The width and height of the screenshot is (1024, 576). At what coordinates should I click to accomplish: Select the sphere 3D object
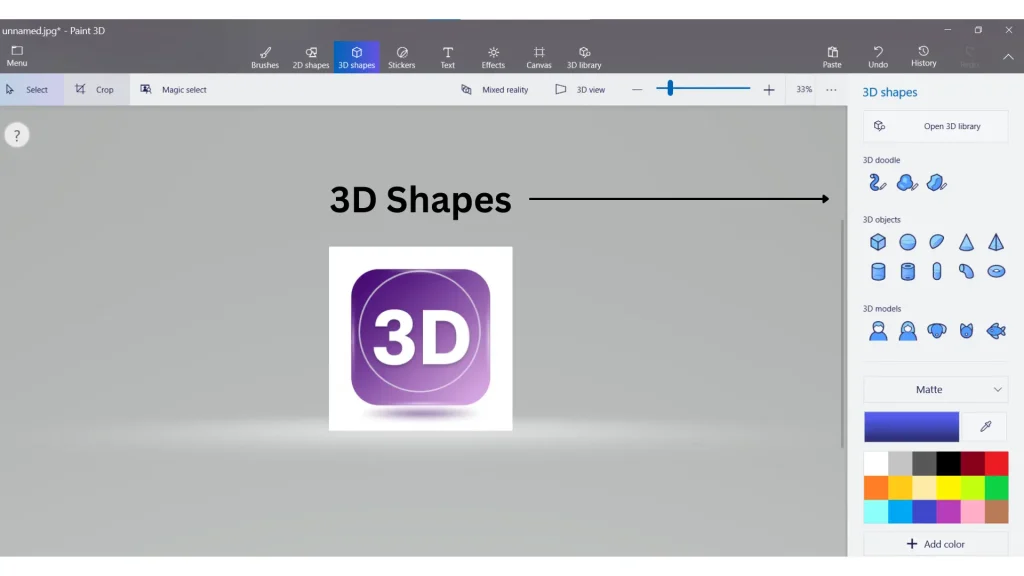[908, 241]
